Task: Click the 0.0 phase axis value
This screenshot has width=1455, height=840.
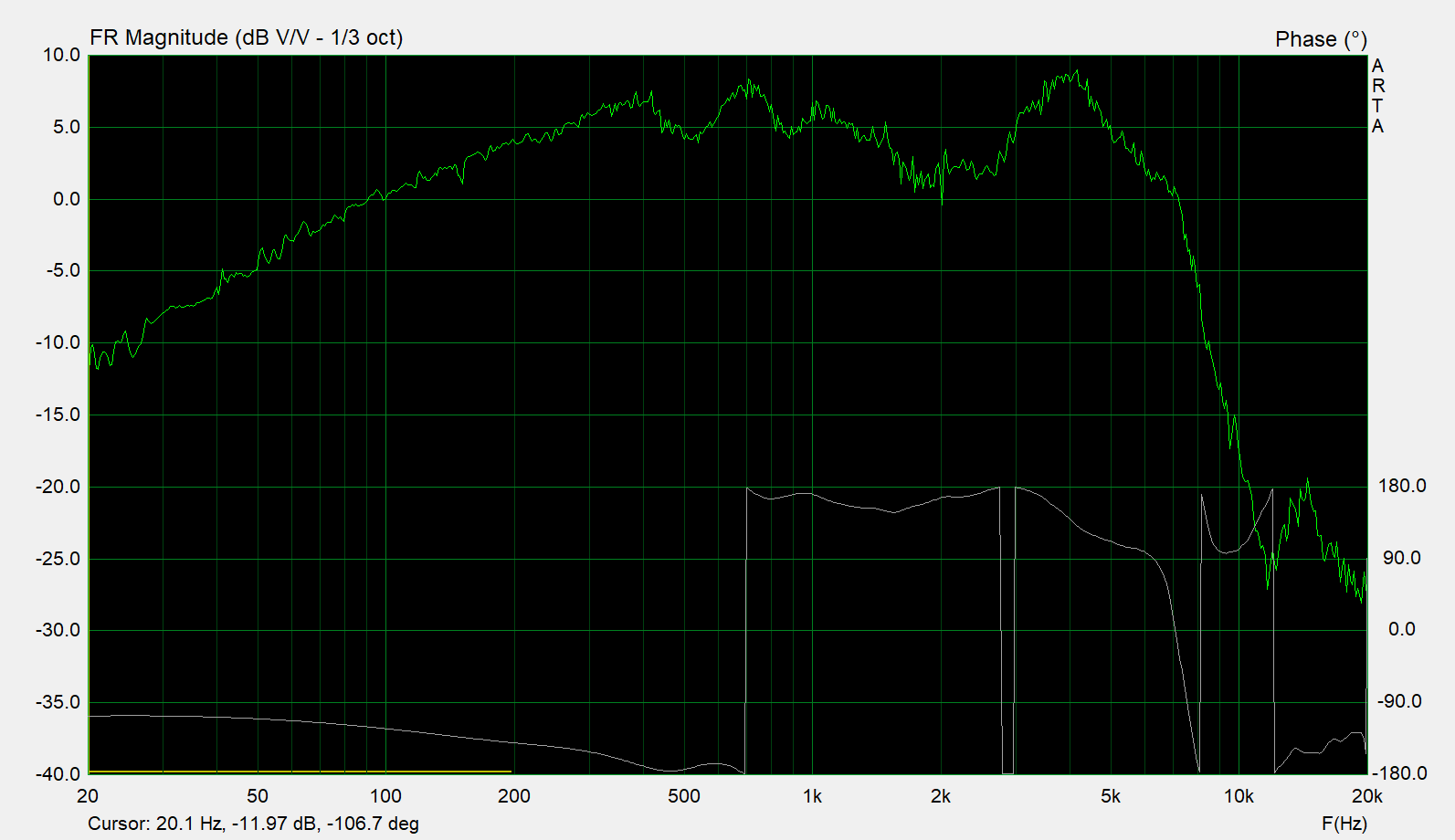Action: 1401,629
